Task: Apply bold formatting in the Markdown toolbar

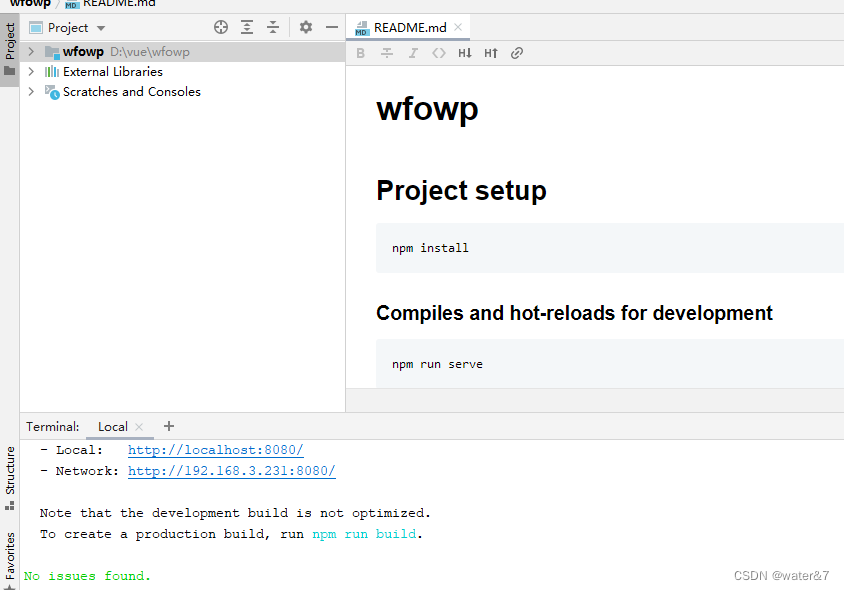Action: click(360, 52)
